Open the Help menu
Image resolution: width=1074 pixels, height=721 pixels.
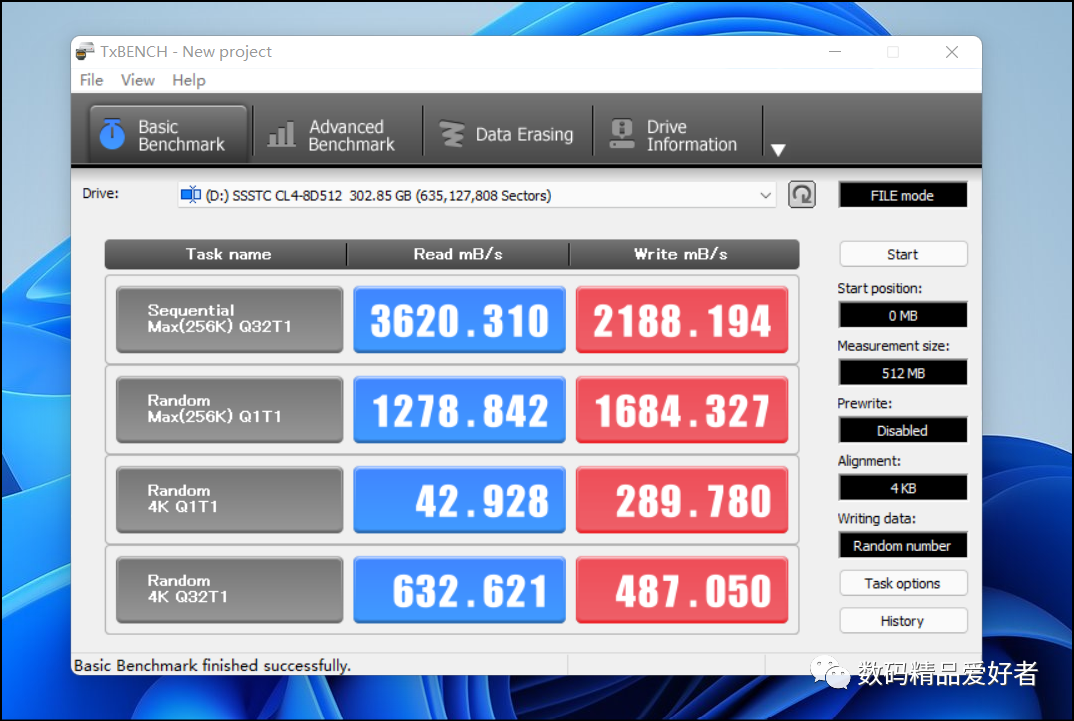(188, 80)
